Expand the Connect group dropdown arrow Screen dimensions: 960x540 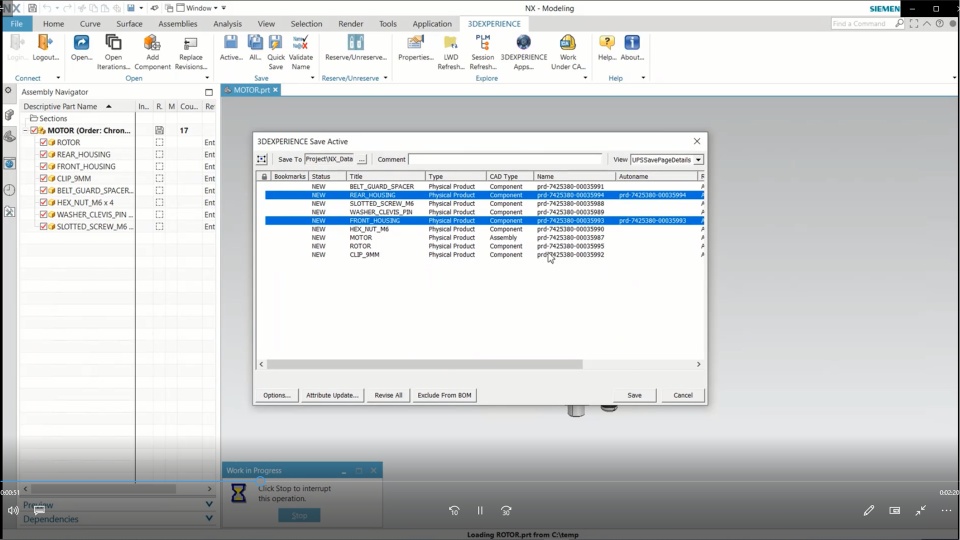pos(58,78)
